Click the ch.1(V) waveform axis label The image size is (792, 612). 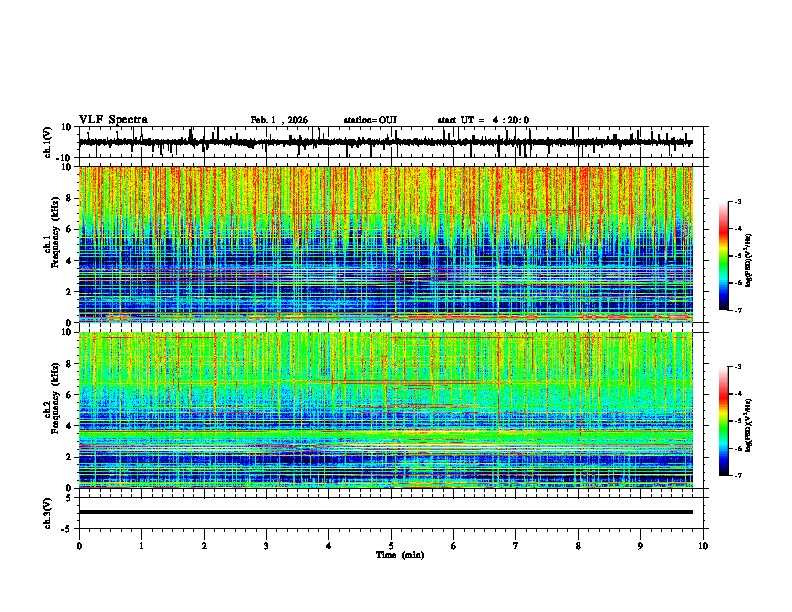coord(49,142)
